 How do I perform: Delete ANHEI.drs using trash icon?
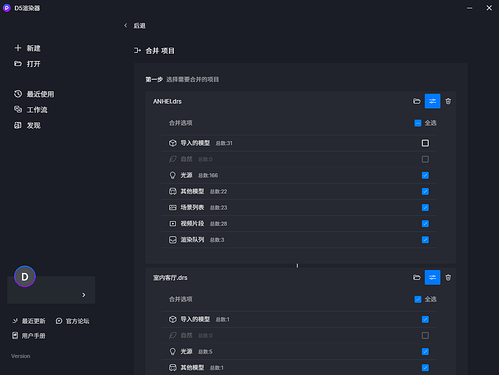[x=448, y=101]
